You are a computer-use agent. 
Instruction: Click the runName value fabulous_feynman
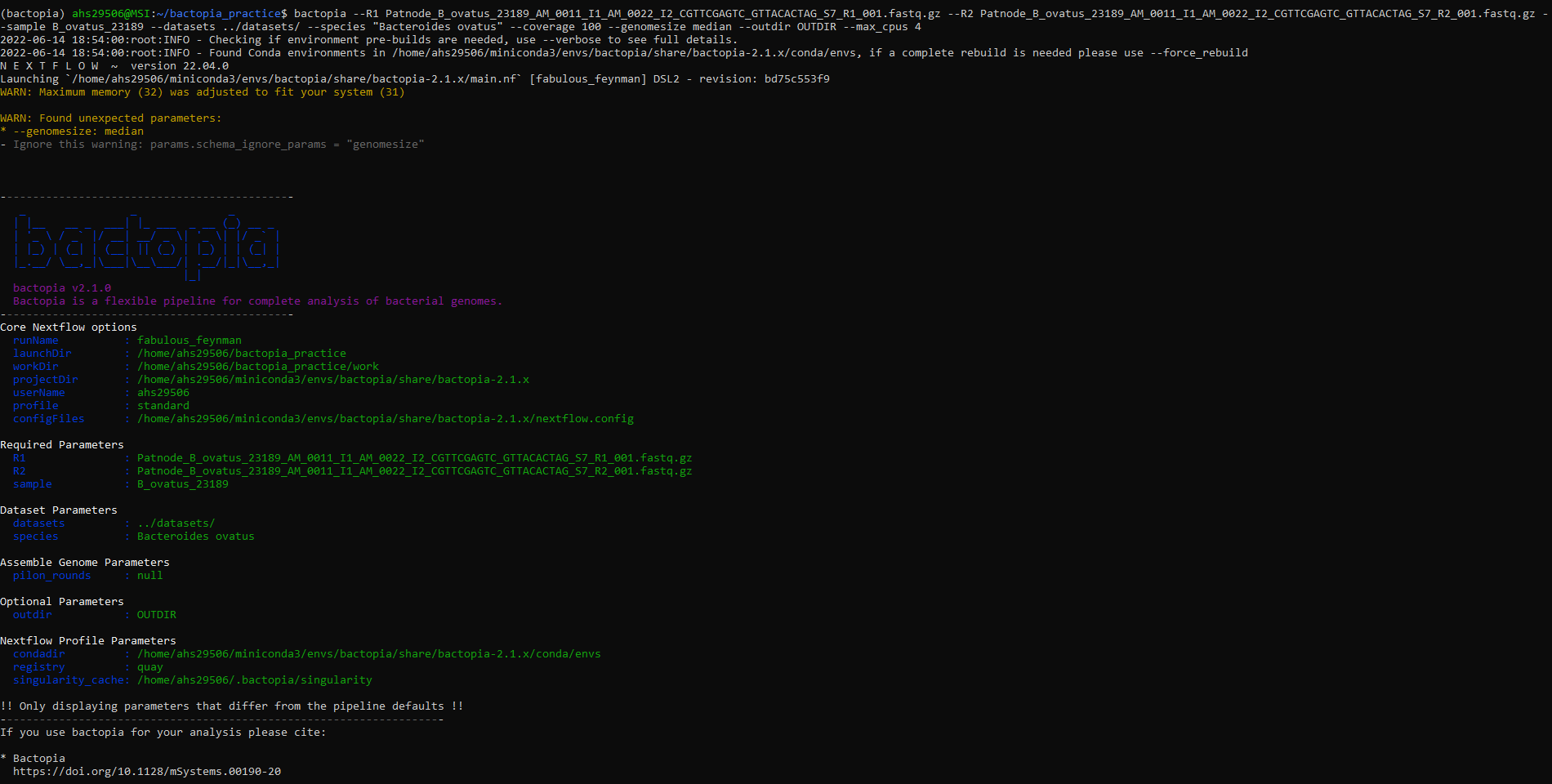[189, 340]
